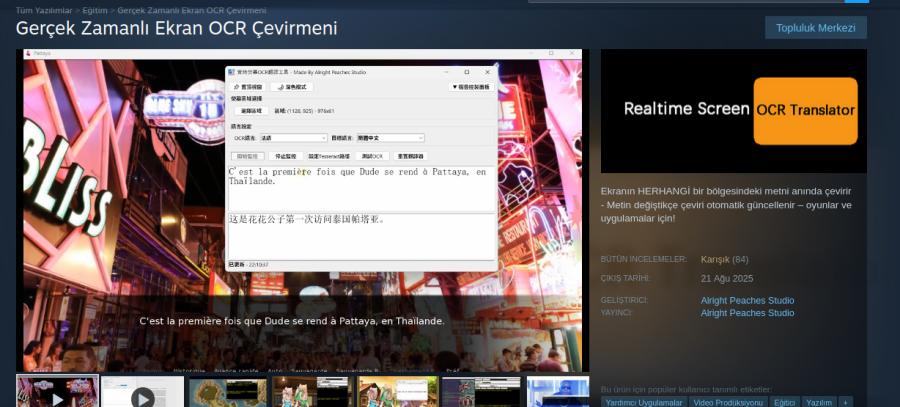The image size is (900, 407).
Task: Select the Yardımcı Uygulamalar tag
Action: click(643, 402)
